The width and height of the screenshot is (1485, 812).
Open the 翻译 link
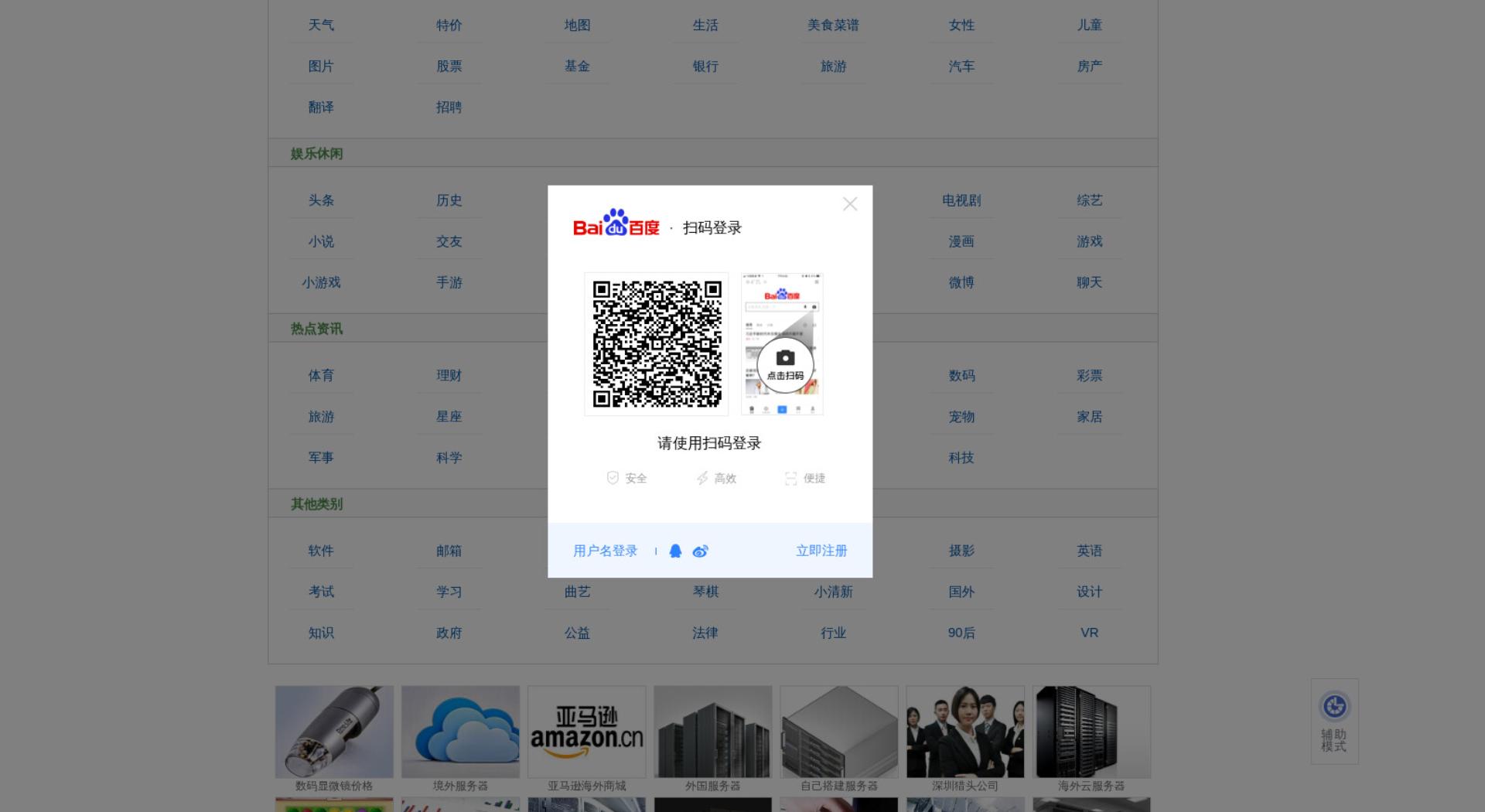tap(321, 107)
